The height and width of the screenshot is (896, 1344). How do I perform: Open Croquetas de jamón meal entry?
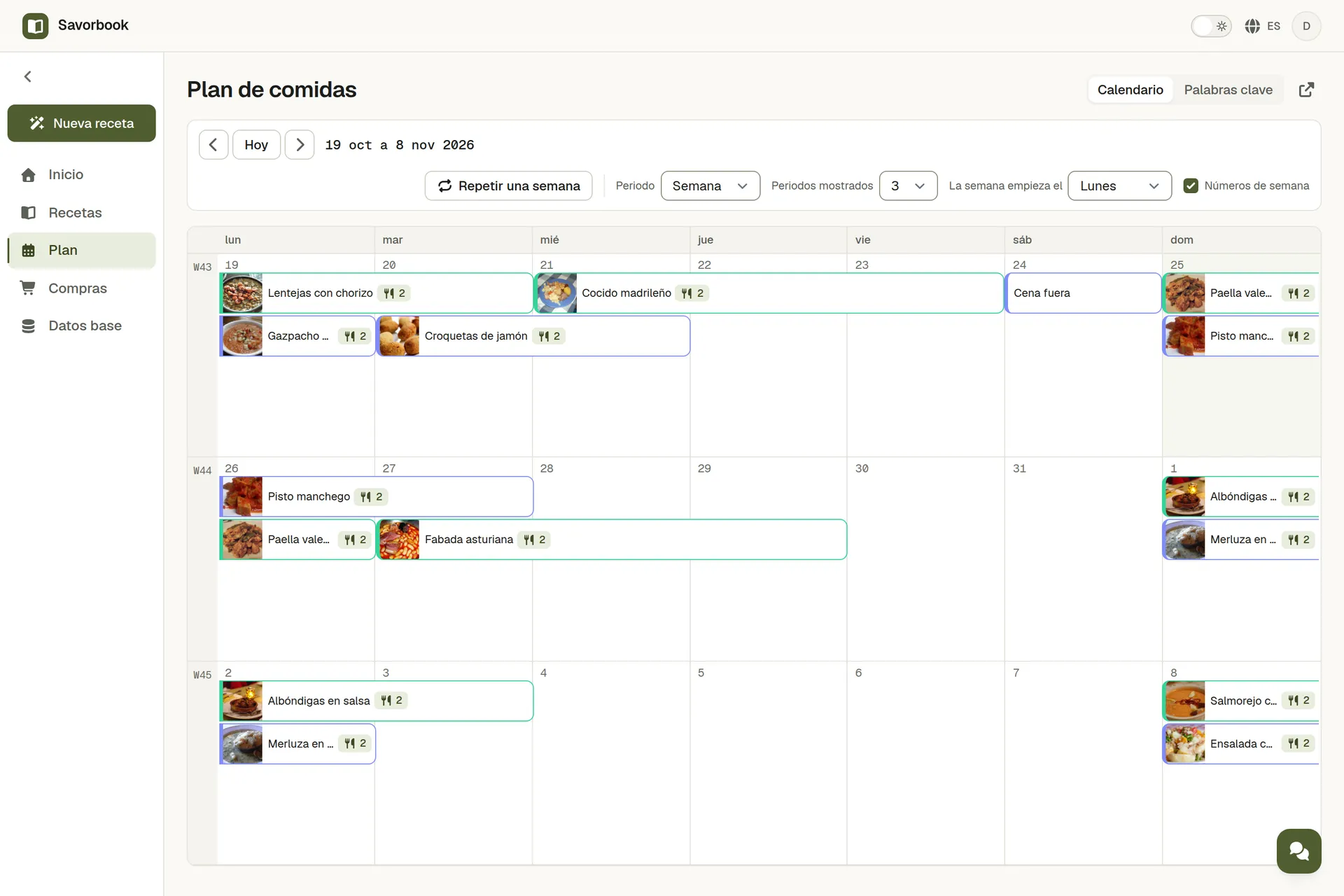click(533, 336)
